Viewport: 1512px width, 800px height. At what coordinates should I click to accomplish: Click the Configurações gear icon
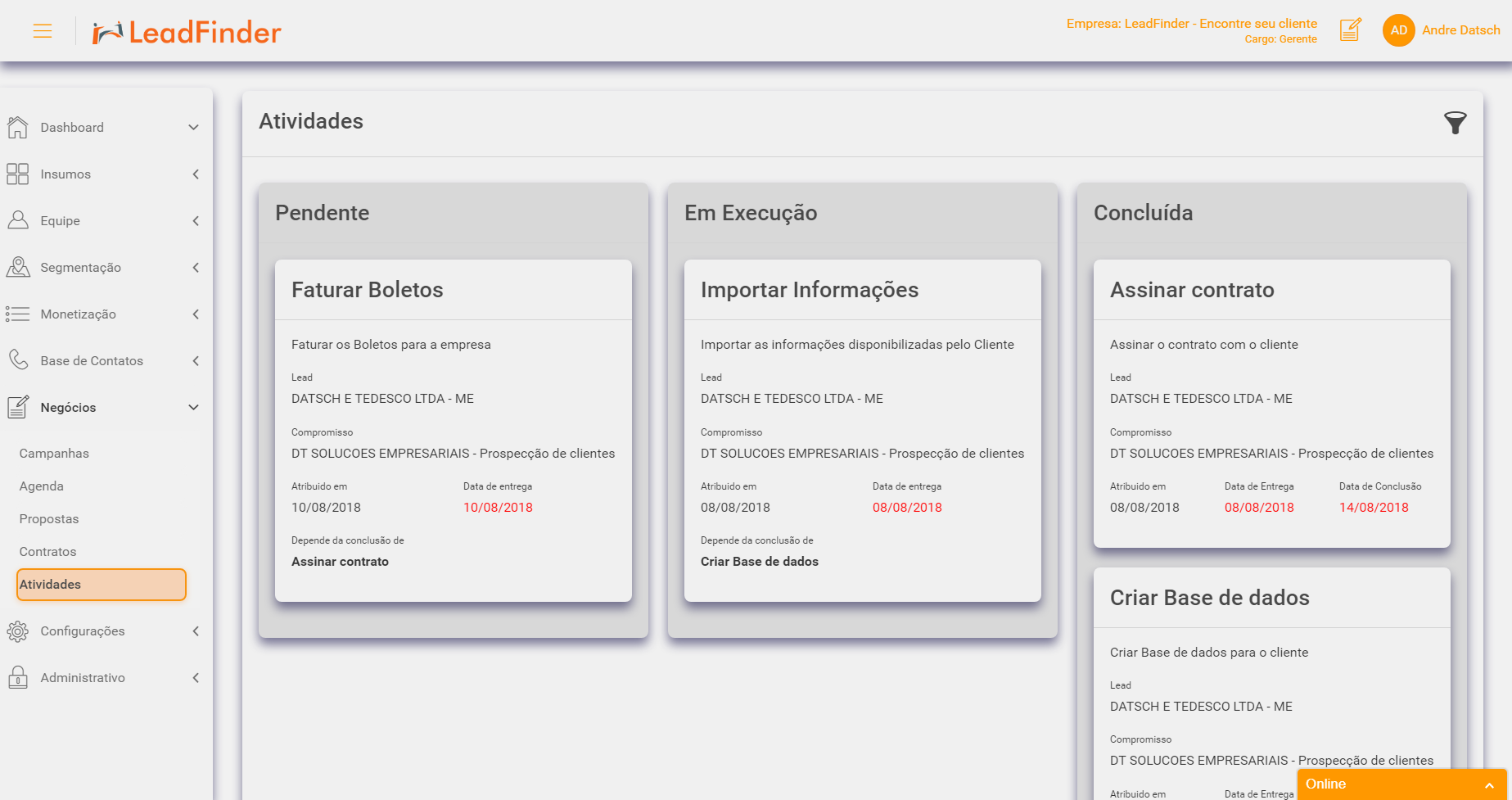(x=18, y=631)
